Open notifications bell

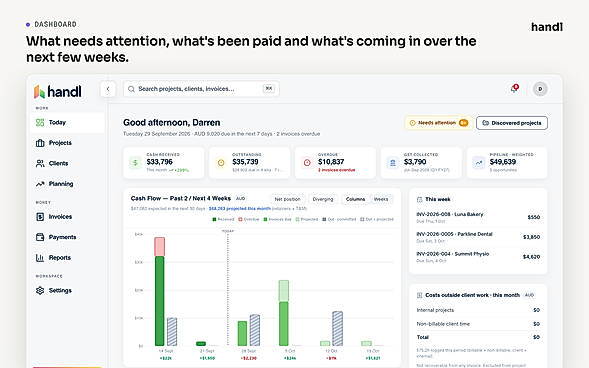514,89
